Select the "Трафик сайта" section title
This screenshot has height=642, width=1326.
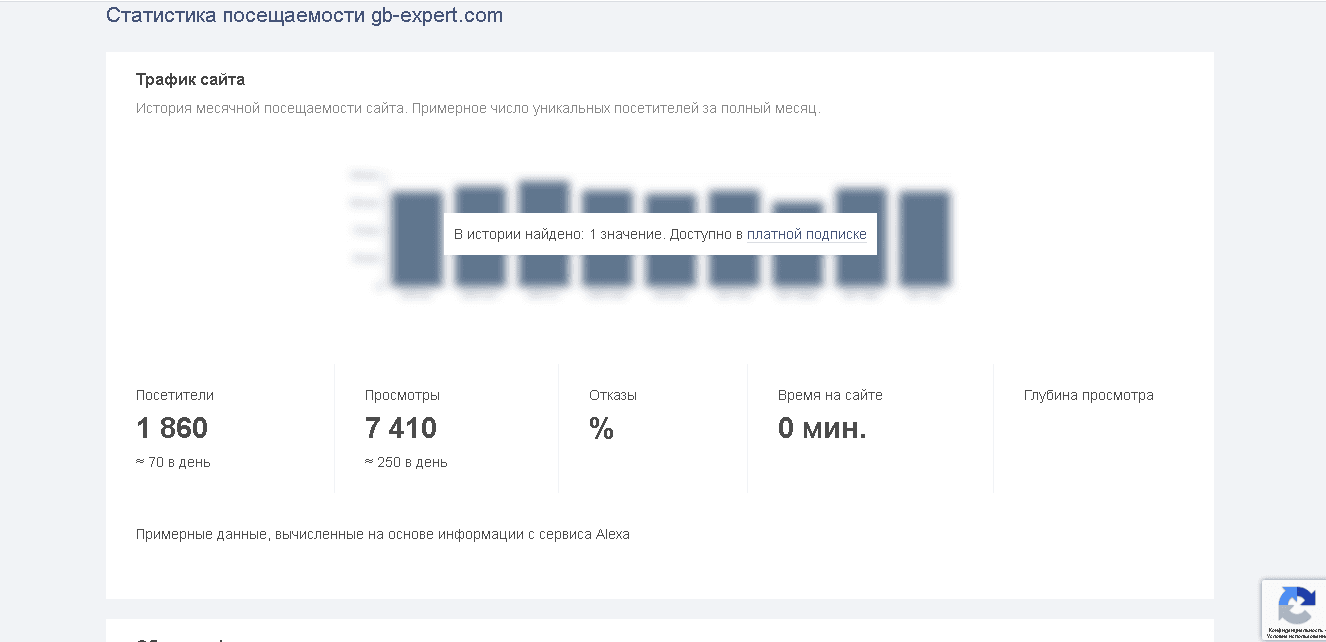(190, 79)
